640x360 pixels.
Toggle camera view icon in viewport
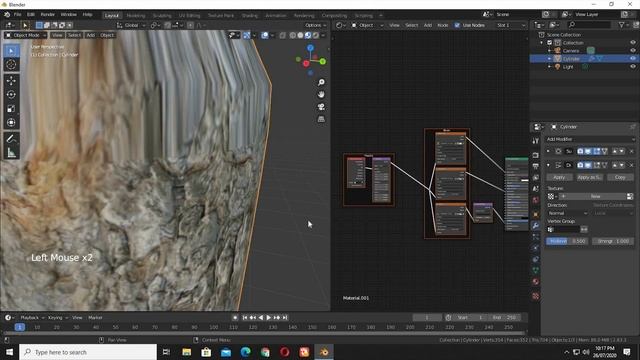coord(321,107)
